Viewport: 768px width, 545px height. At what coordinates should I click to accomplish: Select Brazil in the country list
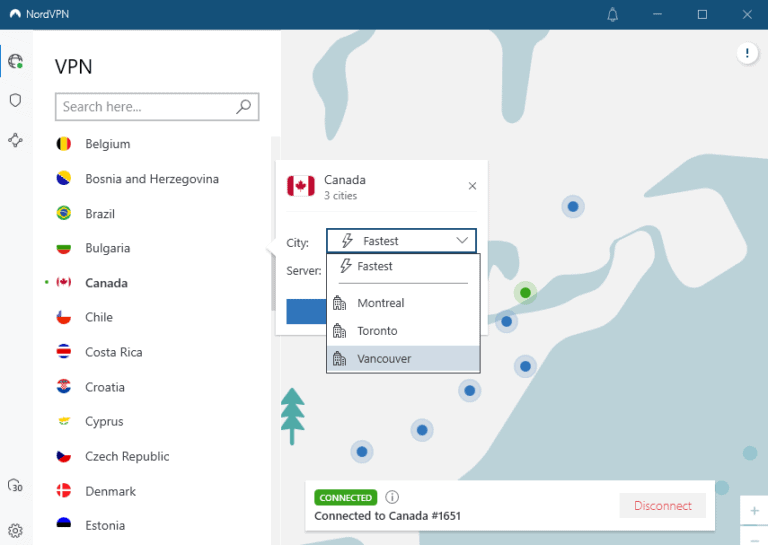[100, 214]
